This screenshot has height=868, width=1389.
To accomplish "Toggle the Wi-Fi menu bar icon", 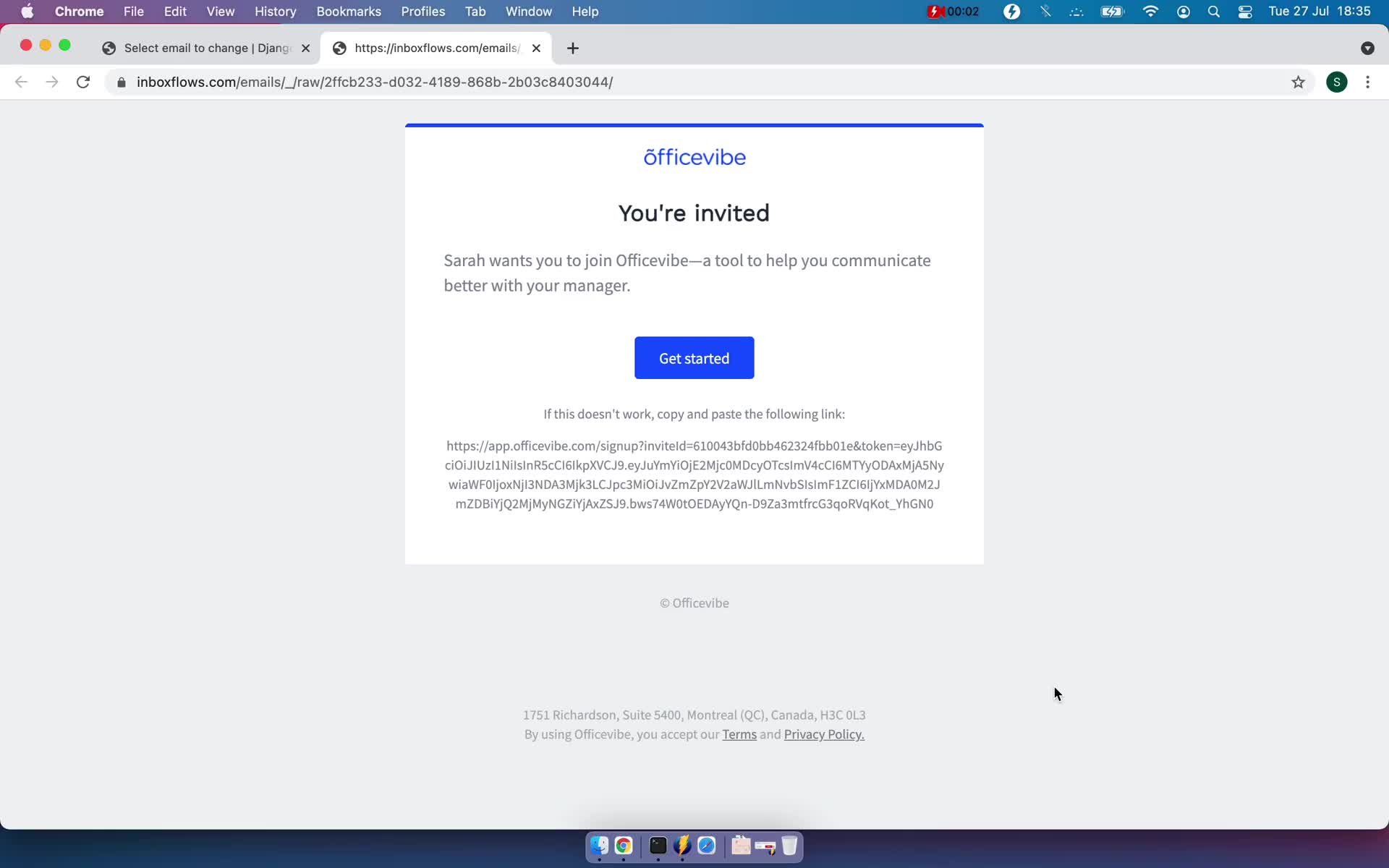I will (x=1152, y=11).
